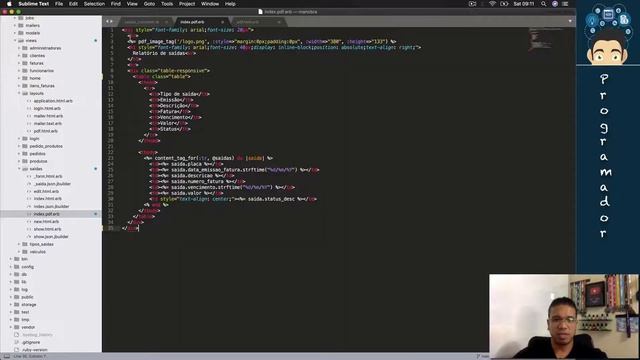
Task: Collapse the layouts folder
Action: 19,93
